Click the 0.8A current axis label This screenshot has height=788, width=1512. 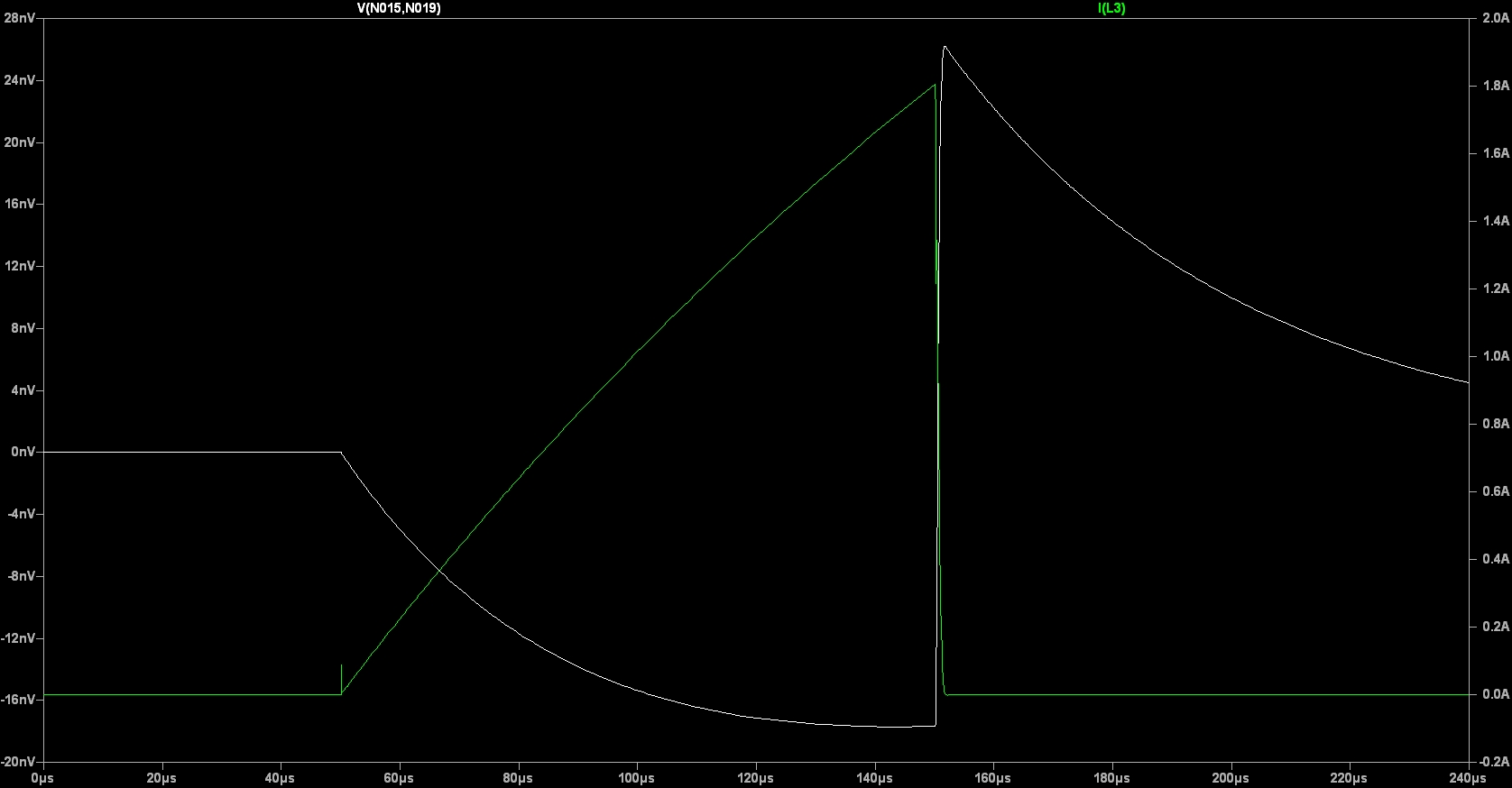pyautogui.click(x=1495, y=424)
